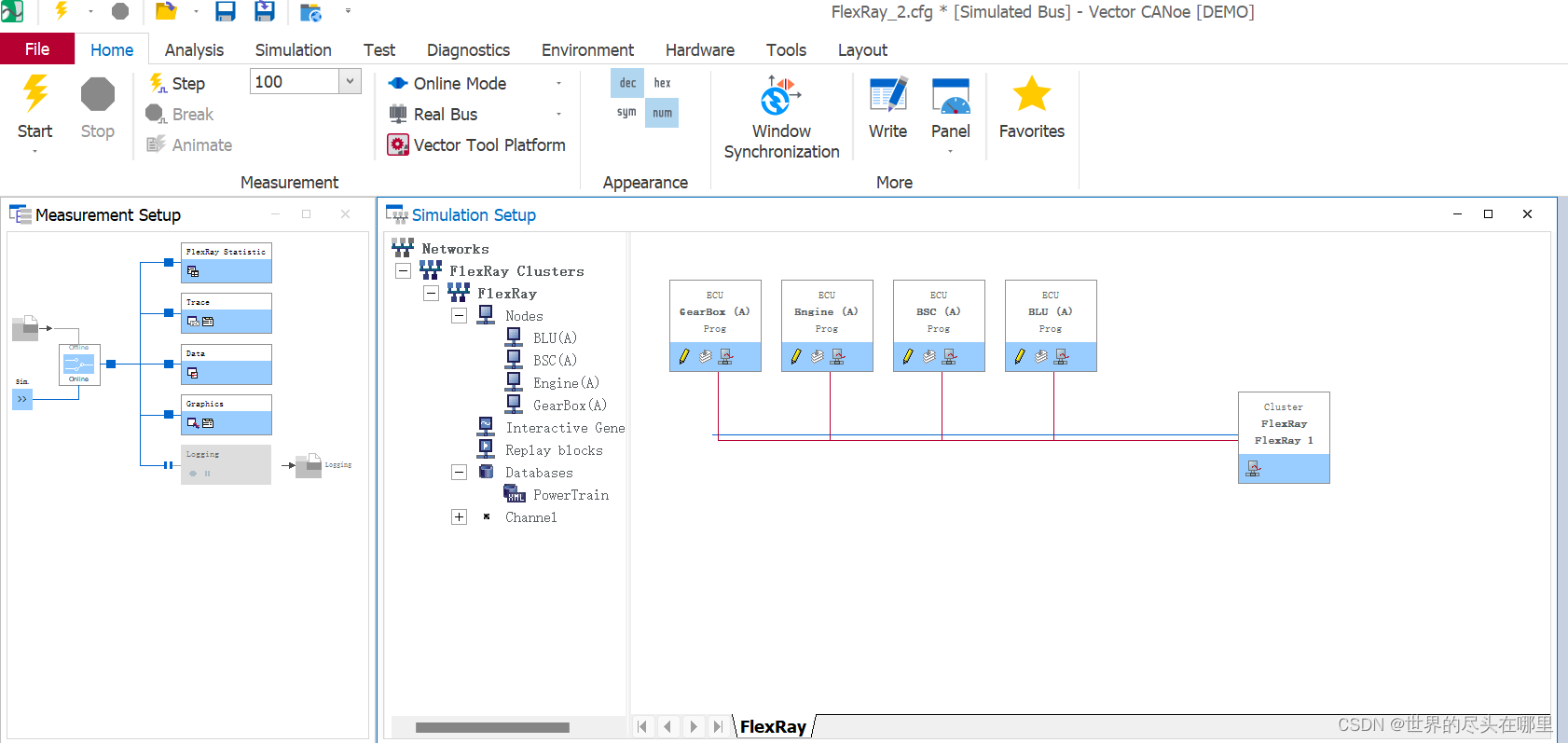Select BLU(A) node in the tree
This screenshot has height=743, width=1568.
(555, 338)
